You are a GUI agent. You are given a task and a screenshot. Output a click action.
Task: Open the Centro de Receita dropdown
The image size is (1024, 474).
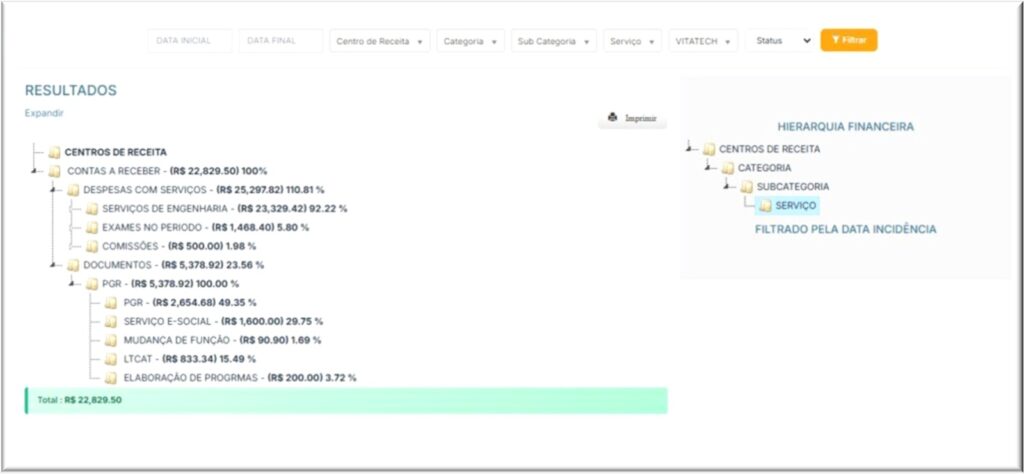[379, 41]
